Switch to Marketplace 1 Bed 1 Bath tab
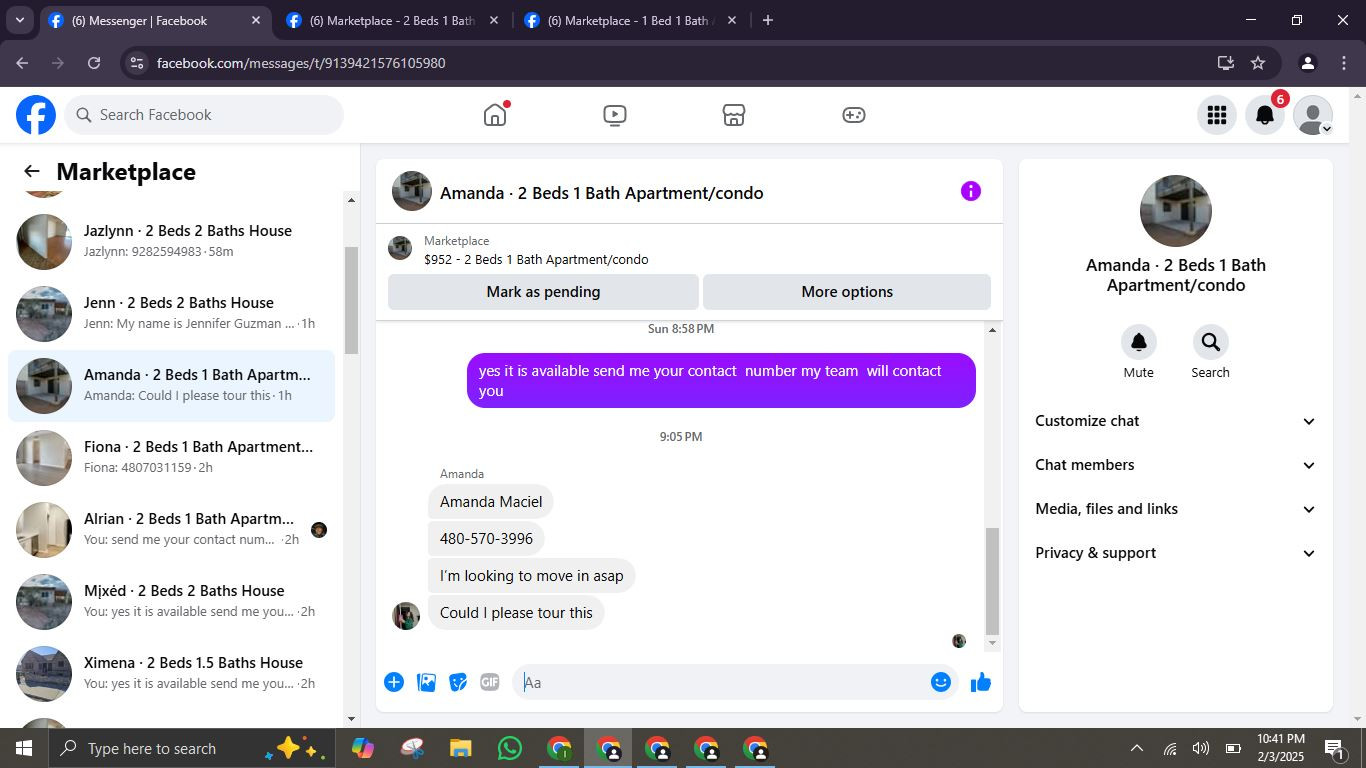 (x=630, y=20)
